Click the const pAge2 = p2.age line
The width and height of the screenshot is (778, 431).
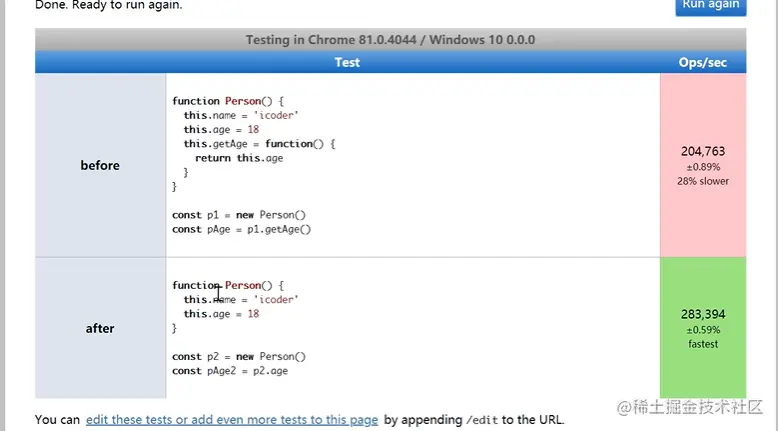pos(230,371)
